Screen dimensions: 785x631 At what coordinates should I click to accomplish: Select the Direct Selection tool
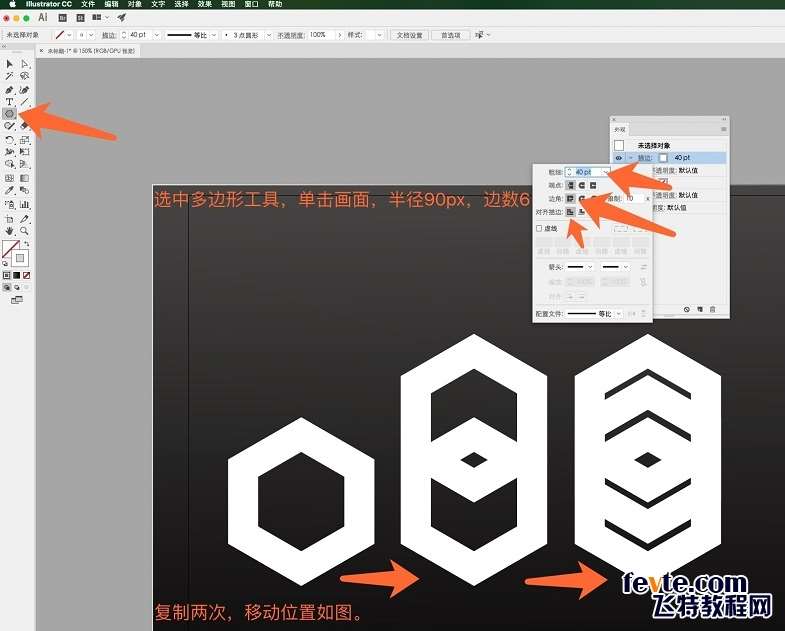25,64
